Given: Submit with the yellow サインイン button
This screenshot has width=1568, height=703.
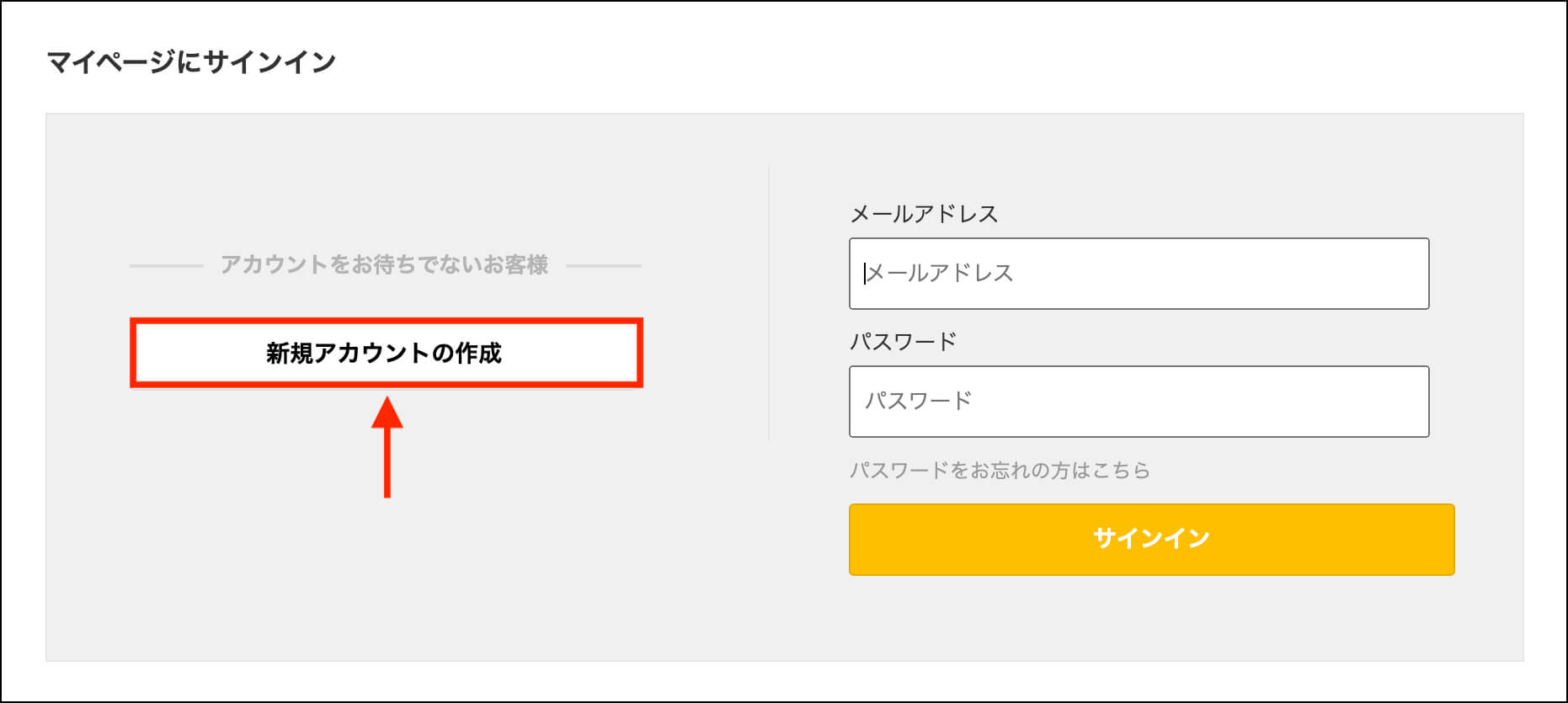Looking at the screenshot, I should click(x=1151, y=540).
